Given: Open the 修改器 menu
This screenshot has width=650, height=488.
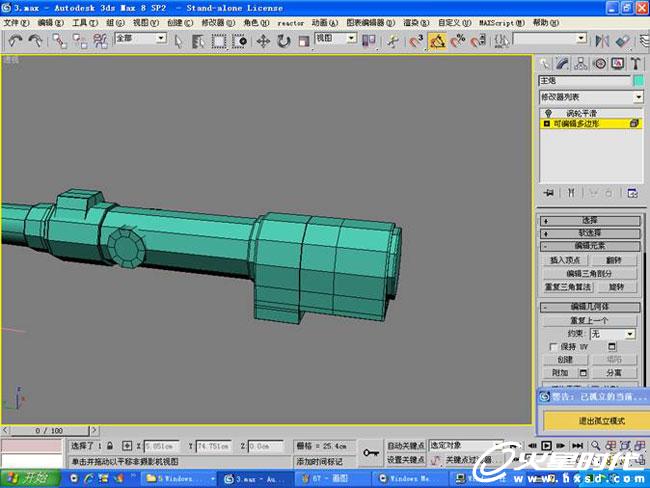Looking at the screenshot, I should 218,22.
